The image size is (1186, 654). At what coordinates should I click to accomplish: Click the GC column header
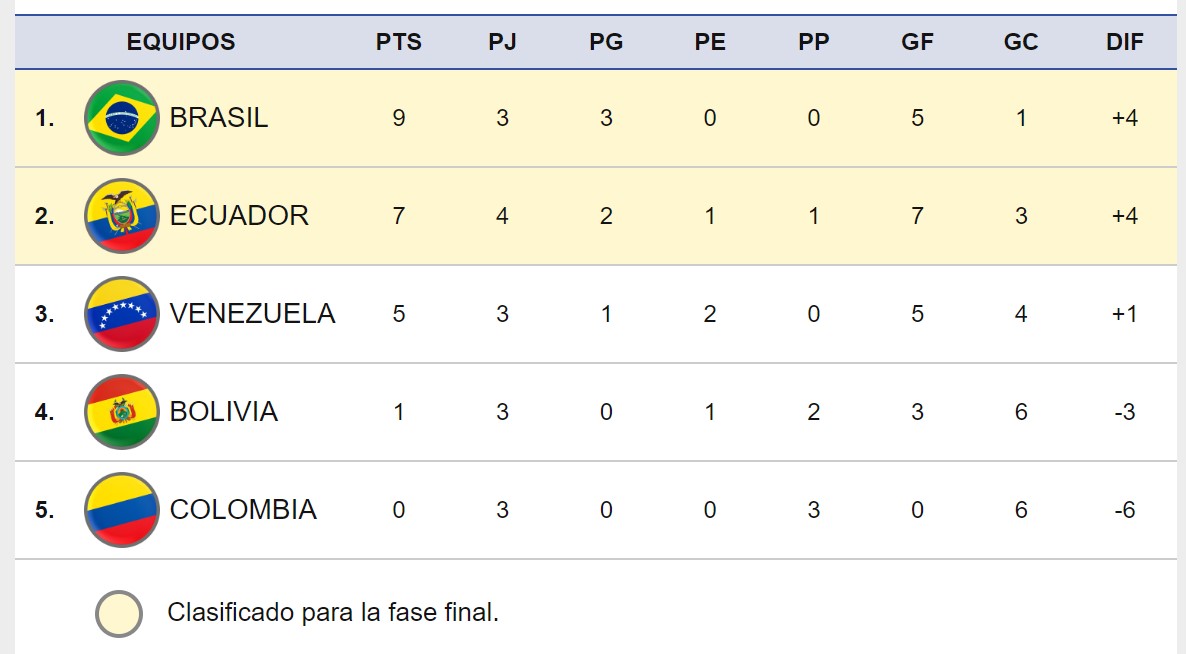point(1021,42)
